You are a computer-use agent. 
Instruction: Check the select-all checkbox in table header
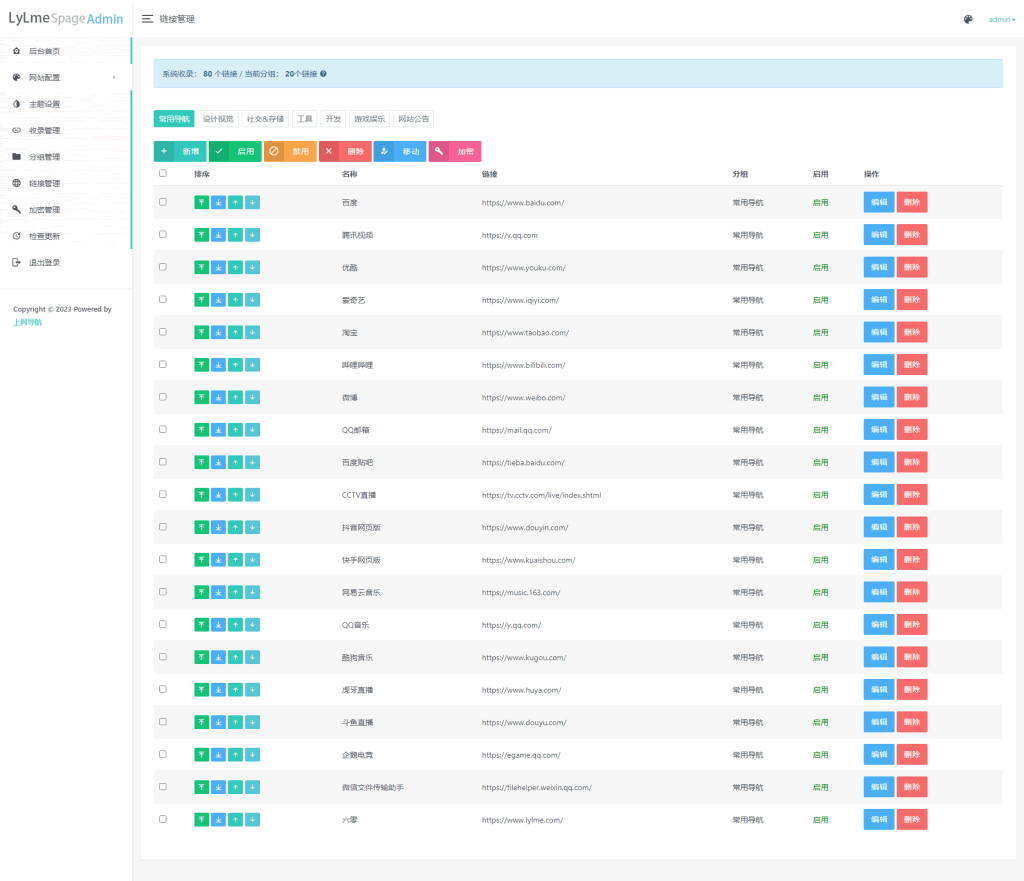[163, 173]
